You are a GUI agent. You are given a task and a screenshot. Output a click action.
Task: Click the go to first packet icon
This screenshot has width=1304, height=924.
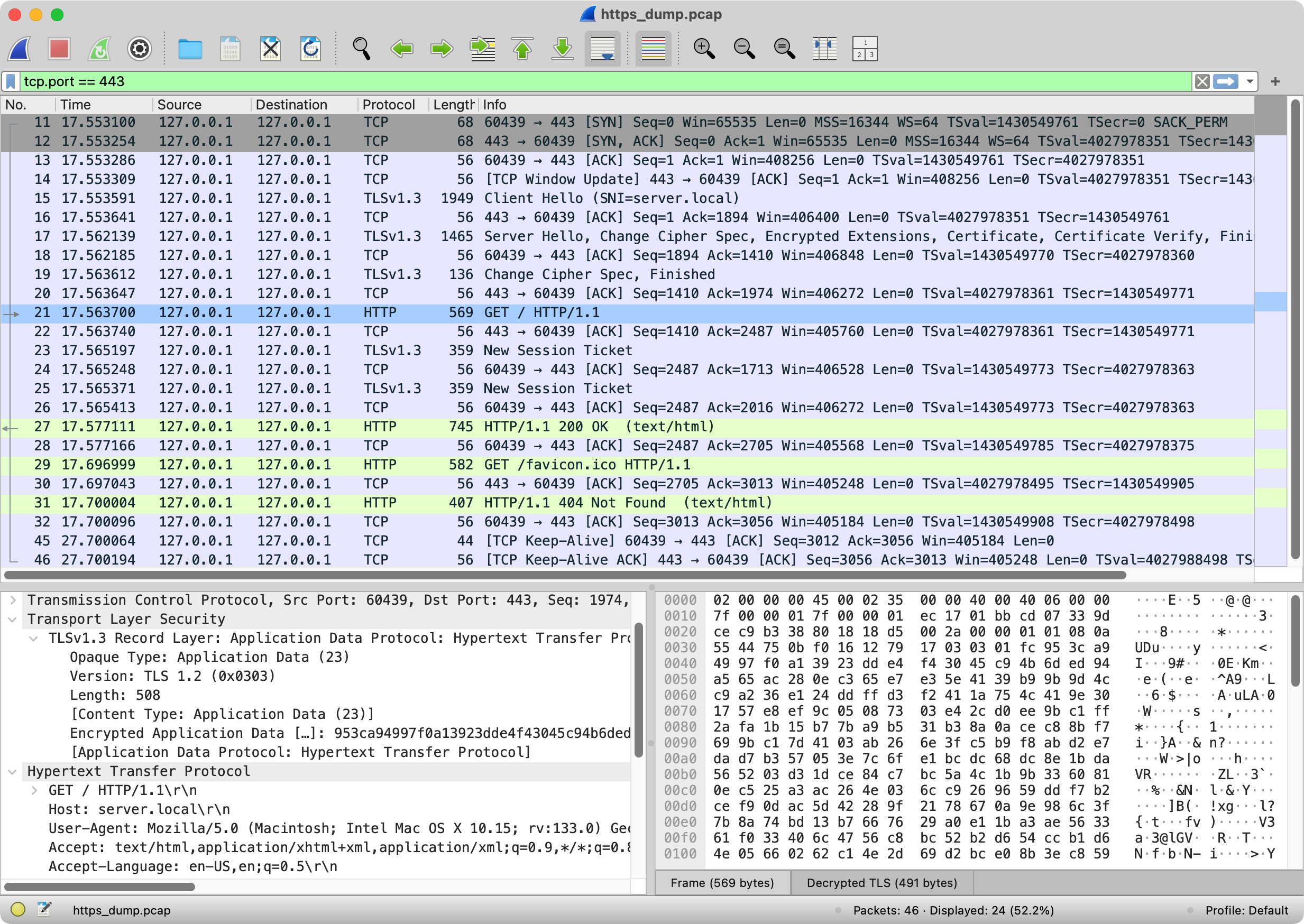coord(522,48)
